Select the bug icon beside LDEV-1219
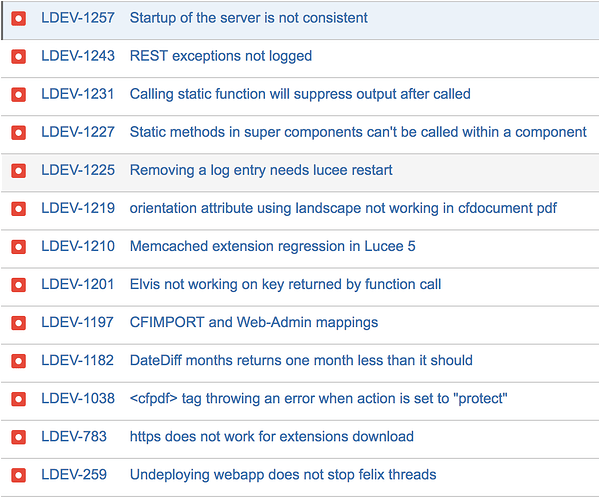The height and width of the screenshot is (500, 599). click(x=18, y=209)
